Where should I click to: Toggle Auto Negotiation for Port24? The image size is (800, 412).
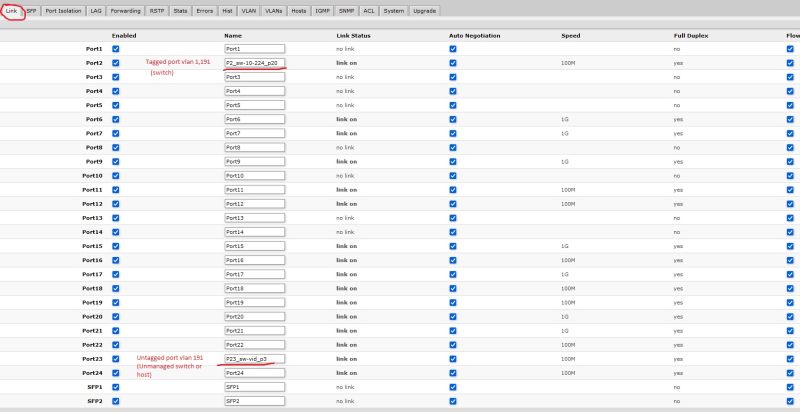[x=453, y=373]
